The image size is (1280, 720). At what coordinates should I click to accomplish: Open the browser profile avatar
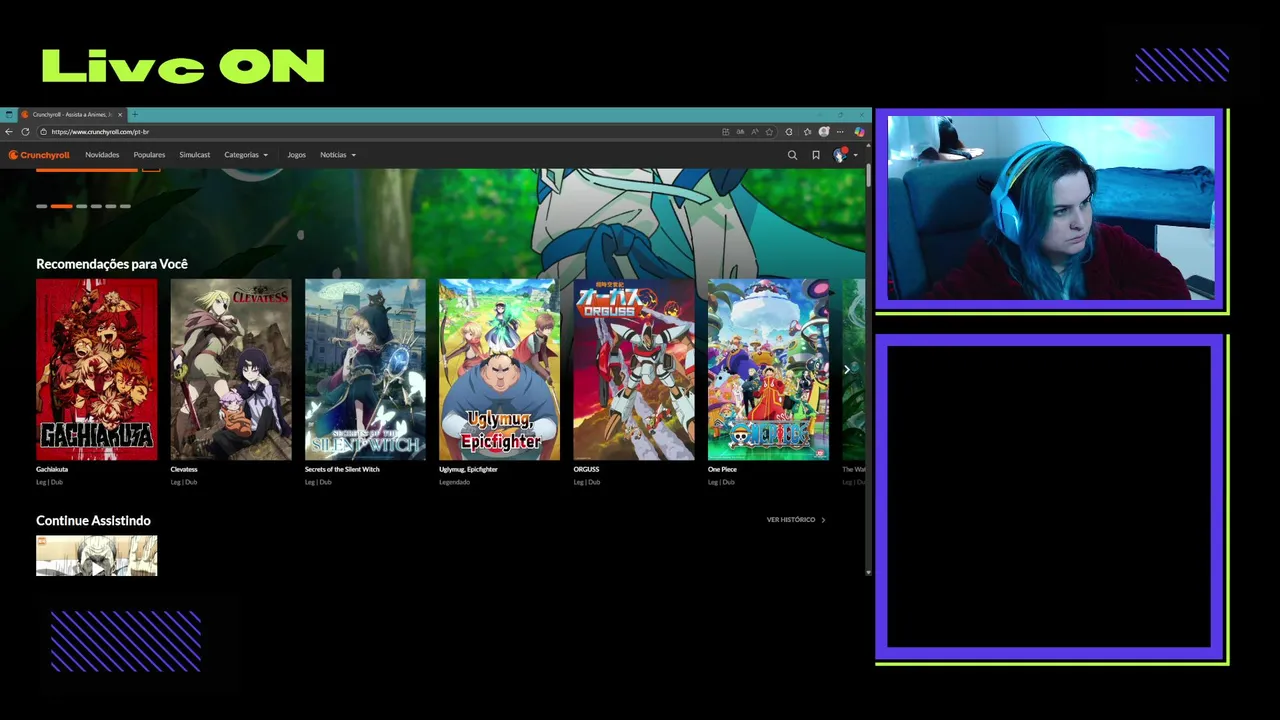click(824, 132)
